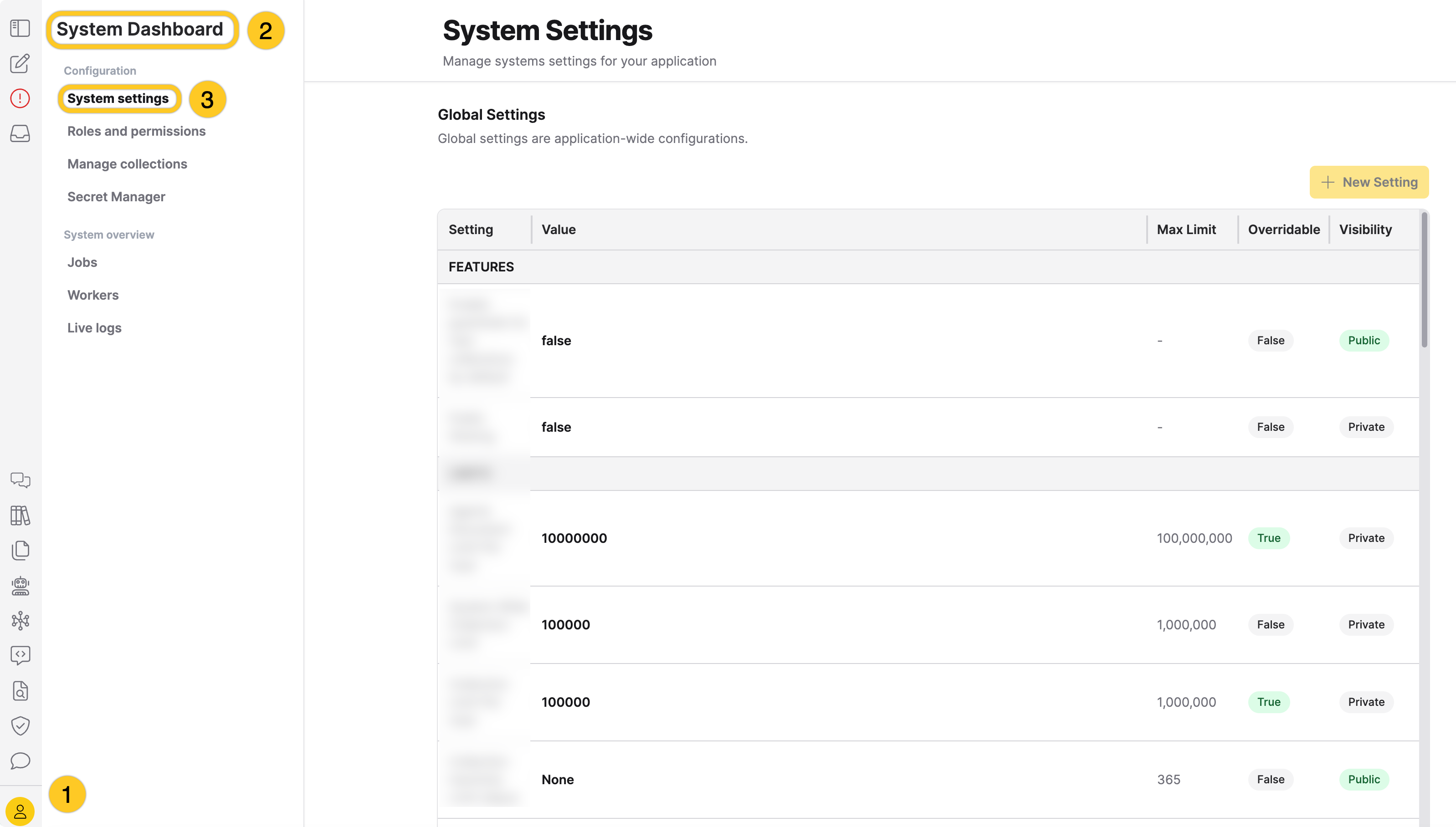Click the document search icon

coord(20,691)
